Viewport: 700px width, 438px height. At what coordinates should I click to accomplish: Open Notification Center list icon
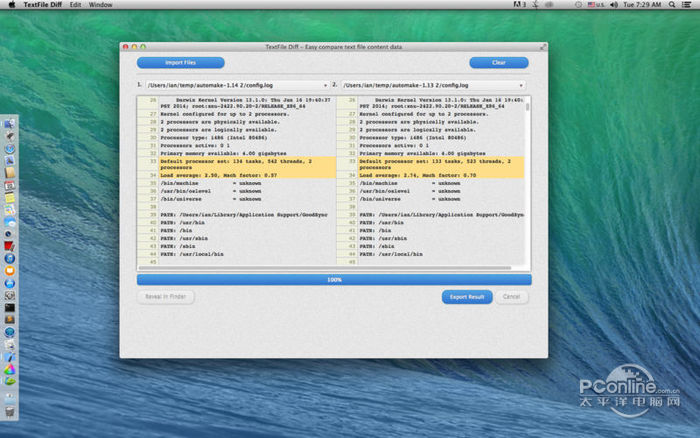[686, 4]
